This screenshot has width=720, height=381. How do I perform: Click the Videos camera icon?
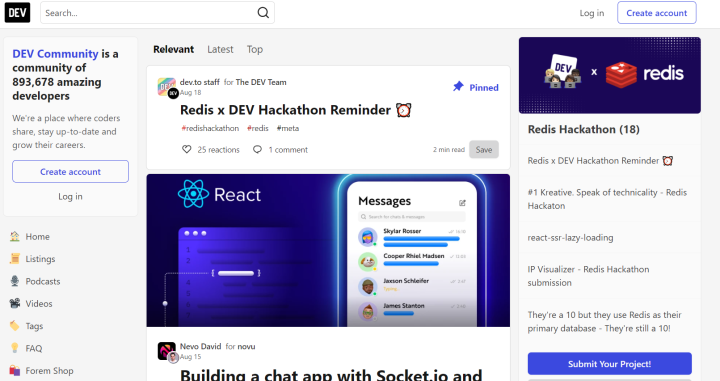[x=15, y=303]
